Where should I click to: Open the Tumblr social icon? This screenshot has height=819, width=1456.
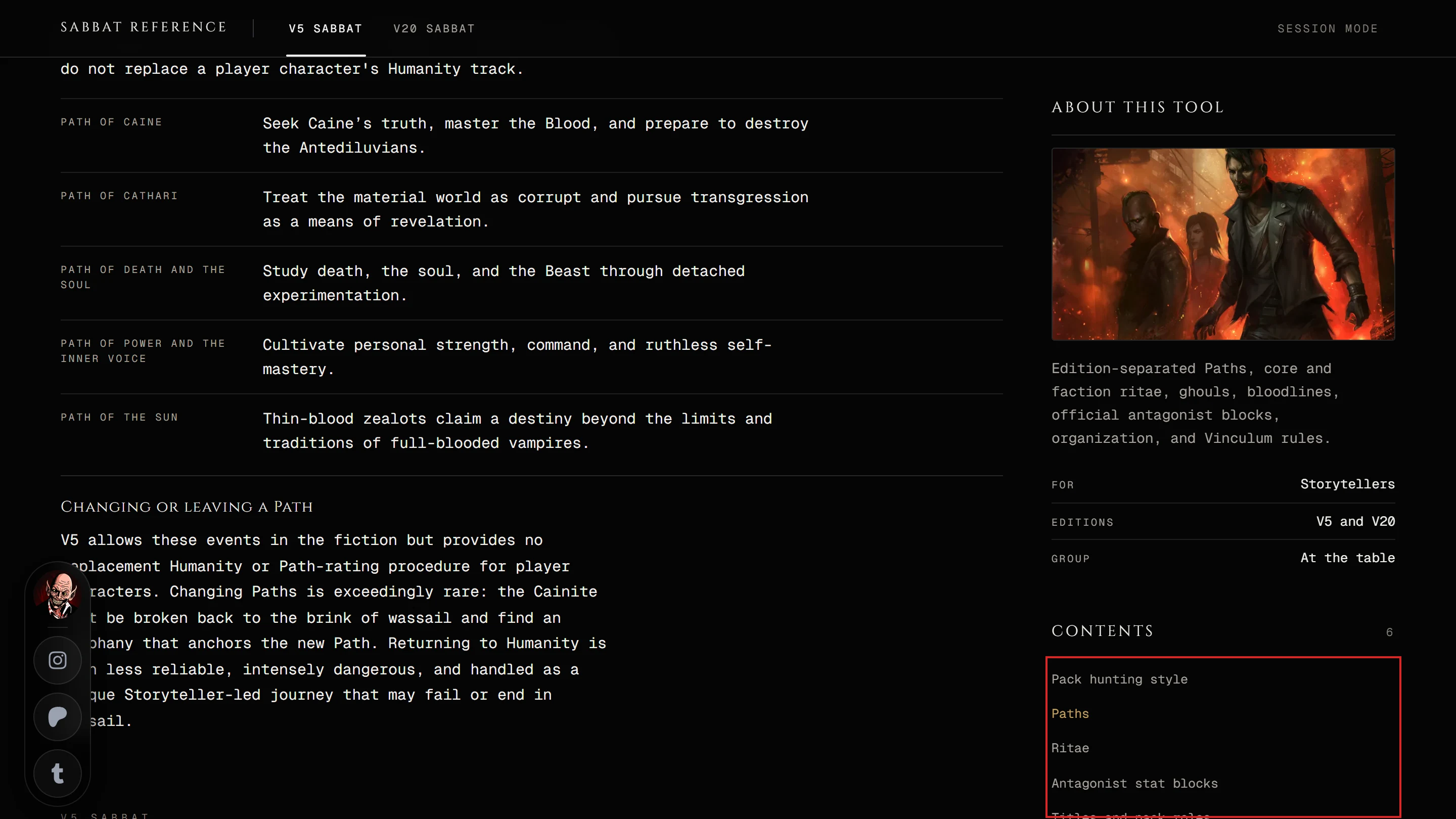tap(57, 773)
